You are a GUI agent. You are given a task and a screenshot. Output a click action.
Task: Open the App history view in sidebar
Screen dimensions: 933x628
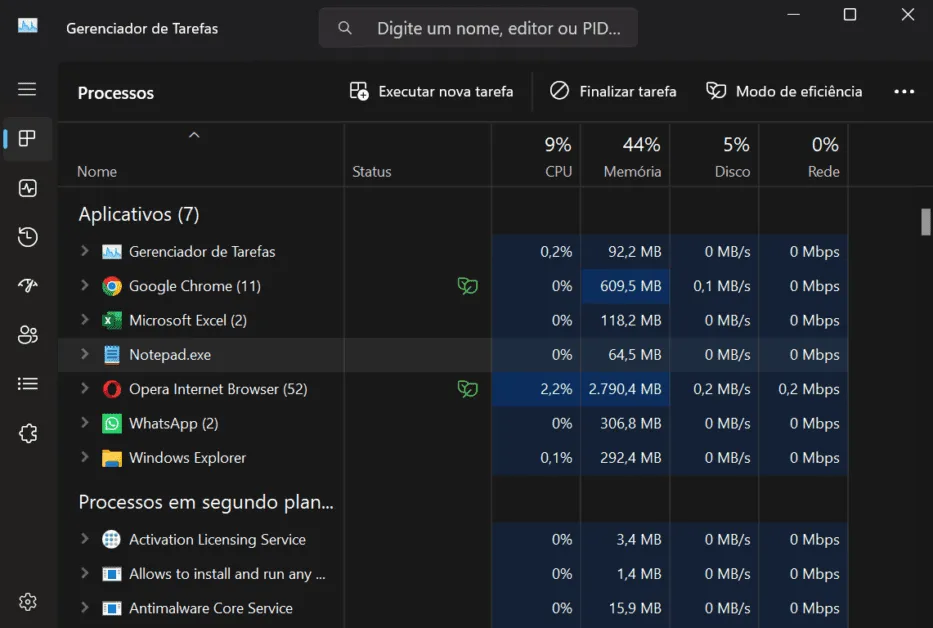pyautogui.click(x=27, y=237)
